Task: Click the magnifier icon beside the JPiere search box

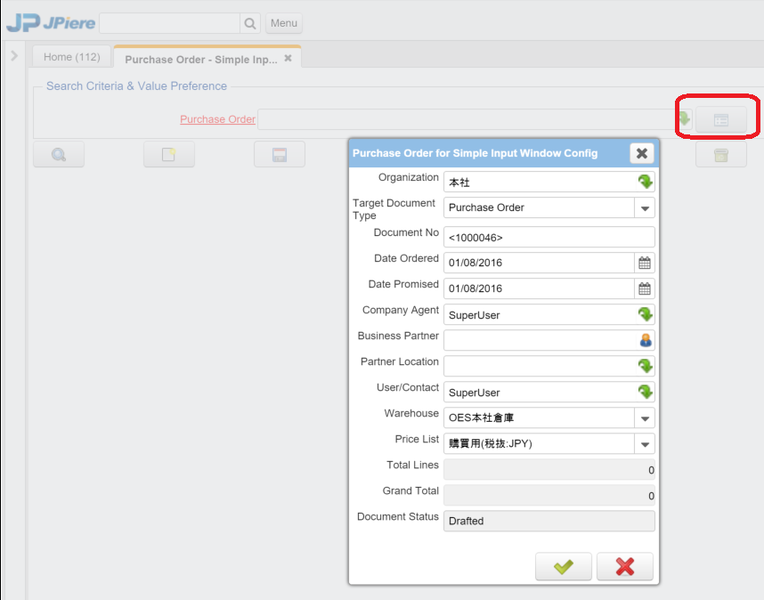Action: click(249, 23)
